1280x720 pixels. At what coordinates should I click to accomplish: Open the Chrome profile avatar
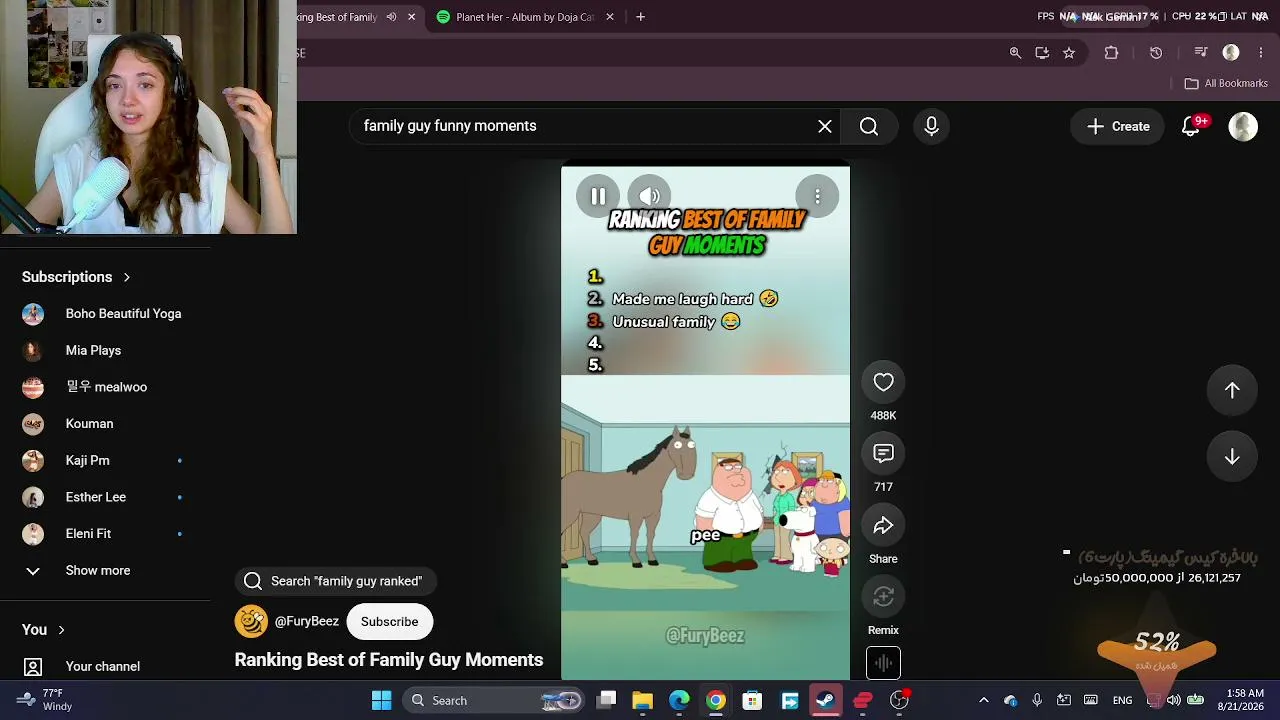[x=1231, y=53]
